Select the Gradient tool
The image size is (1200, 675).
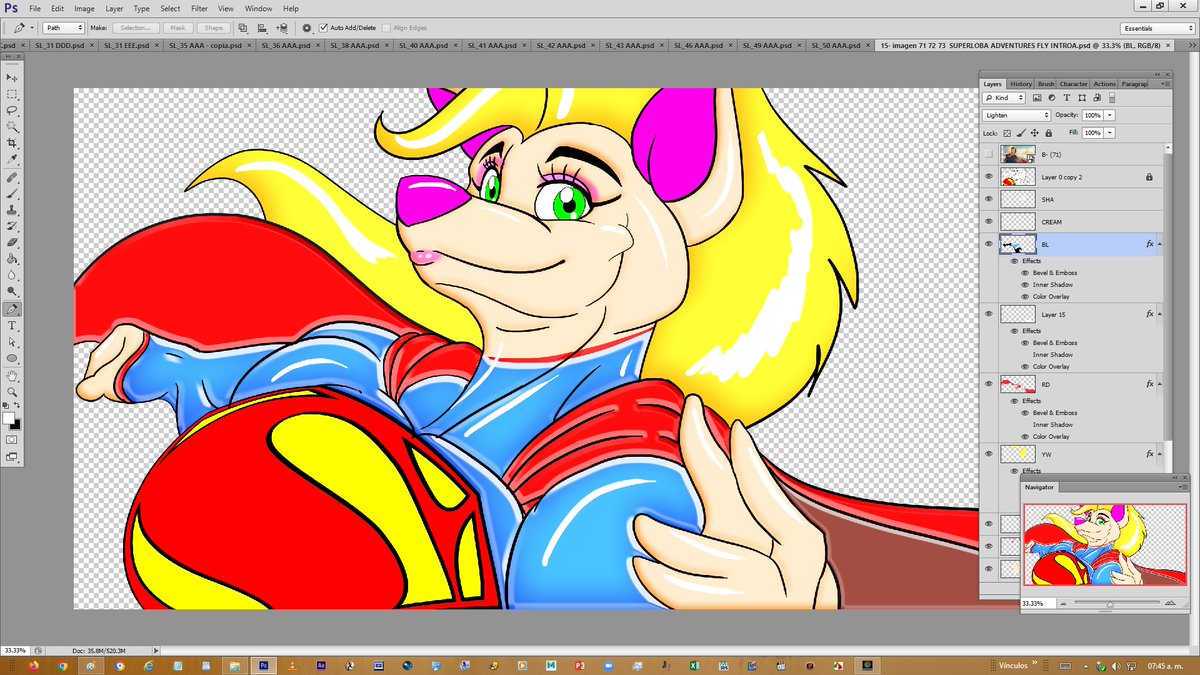pos(12,258)
